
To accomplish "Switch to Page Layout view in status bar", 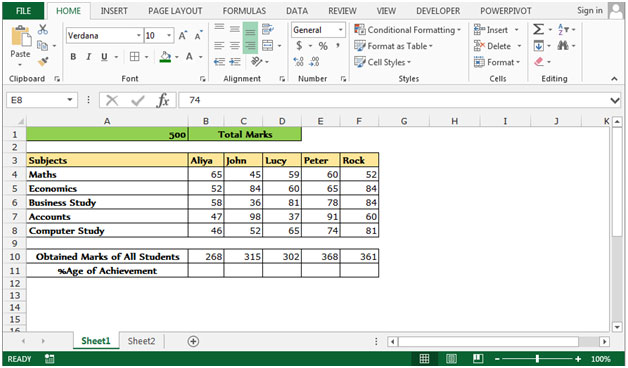I will (x=451, y=359).
